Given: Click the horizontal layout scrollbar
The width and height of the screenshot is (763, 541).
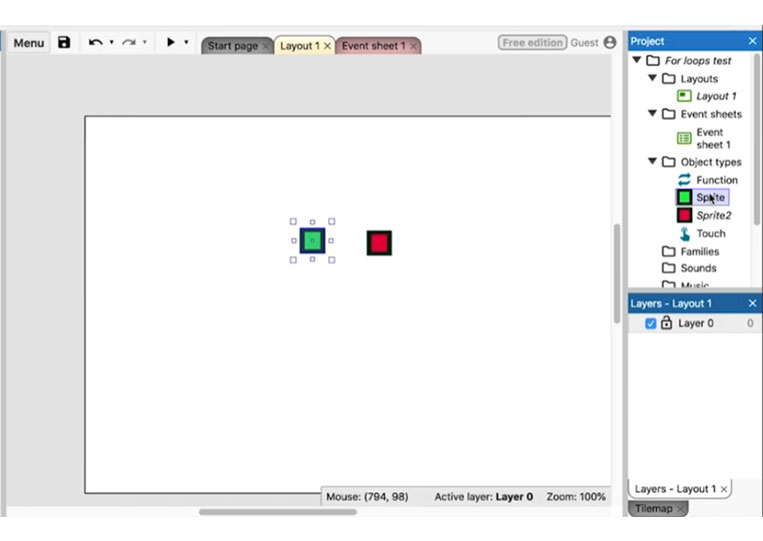Looking at the screenshot, I should pos(277,512).
